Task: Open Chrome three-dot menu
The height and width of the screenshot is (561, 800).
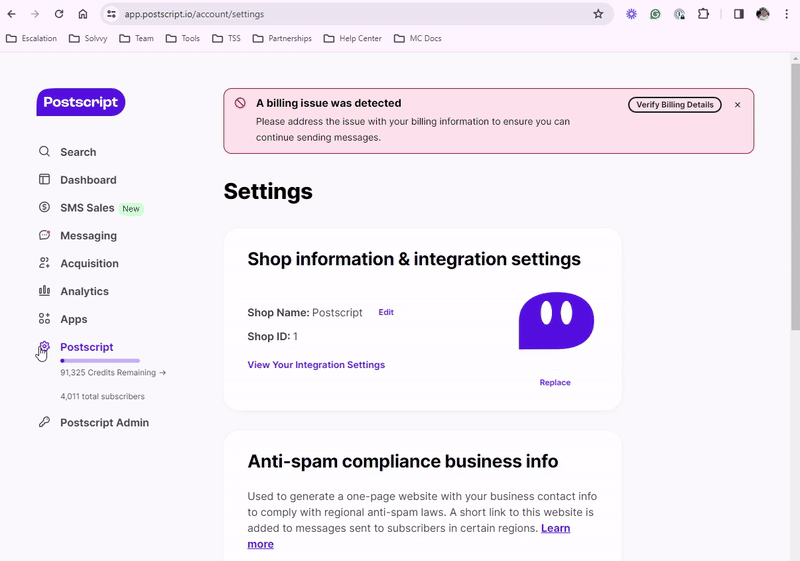Action: tap(786, 14)
